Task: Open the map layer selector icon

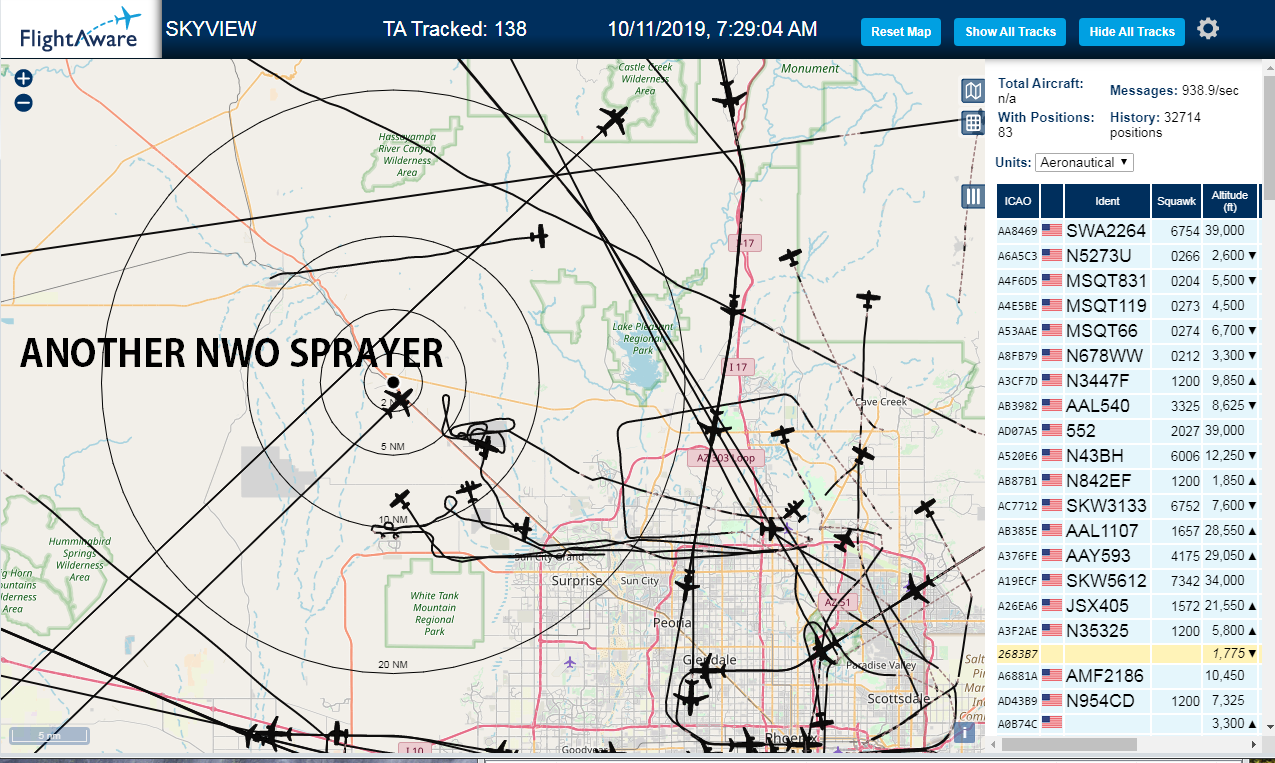Action: click(973, 92)
